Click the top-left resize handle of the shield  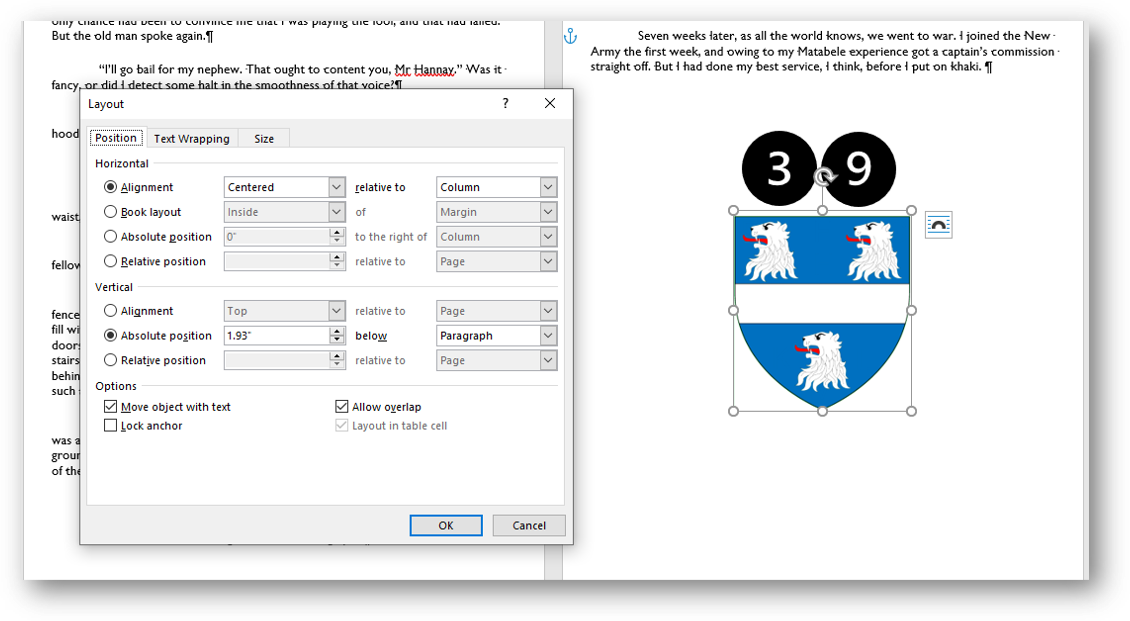[734, 211]
